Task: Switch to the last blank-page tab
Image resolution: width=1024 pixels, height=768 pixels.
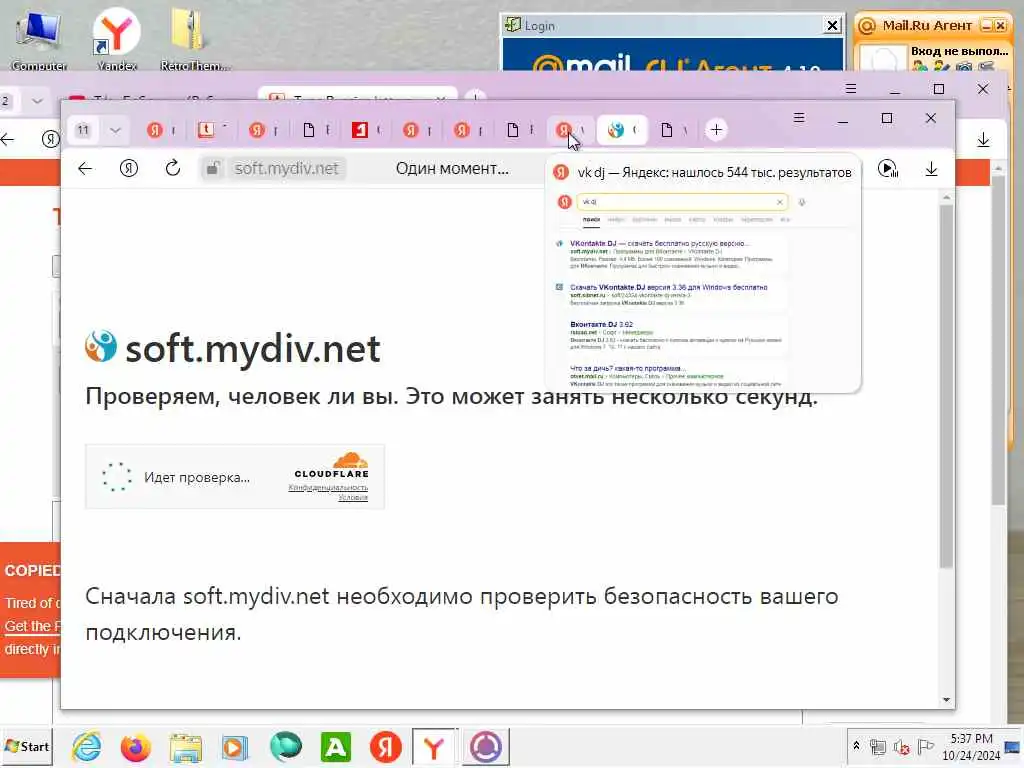Action: [673, 130]
